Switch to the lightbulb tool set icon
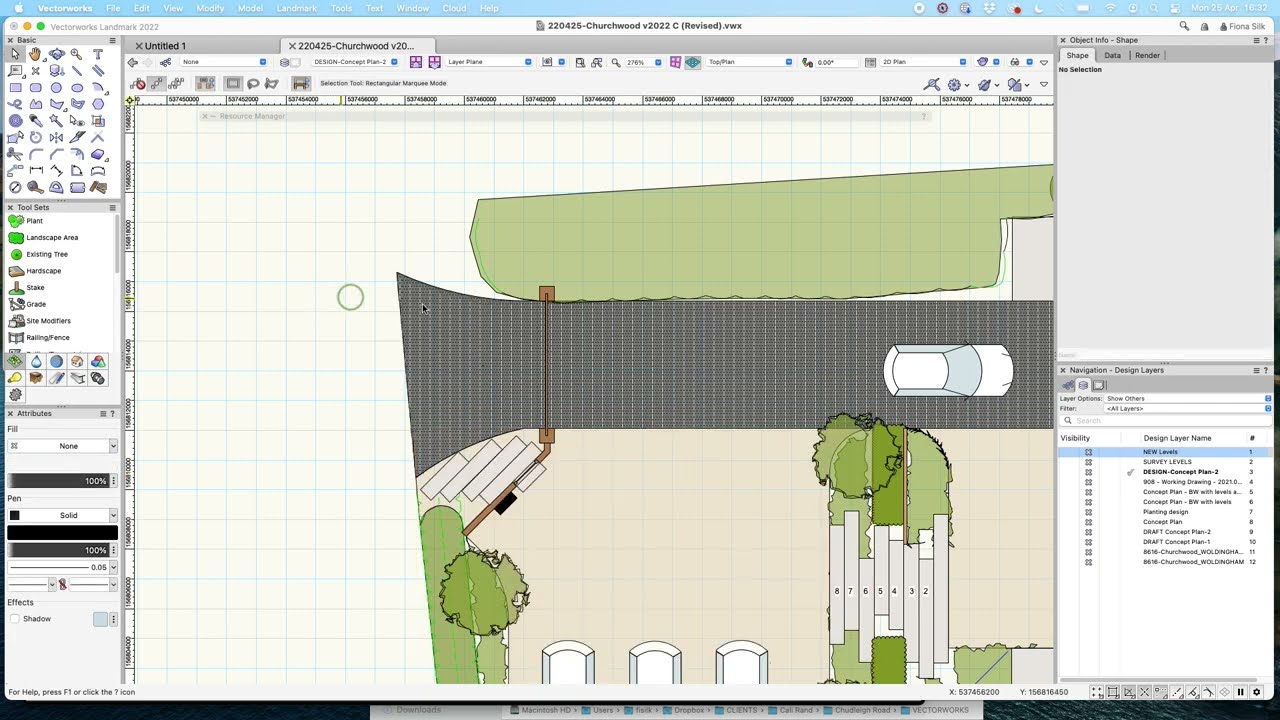The width and height of the screenshot is (1280, 720). tap(15, 378)
